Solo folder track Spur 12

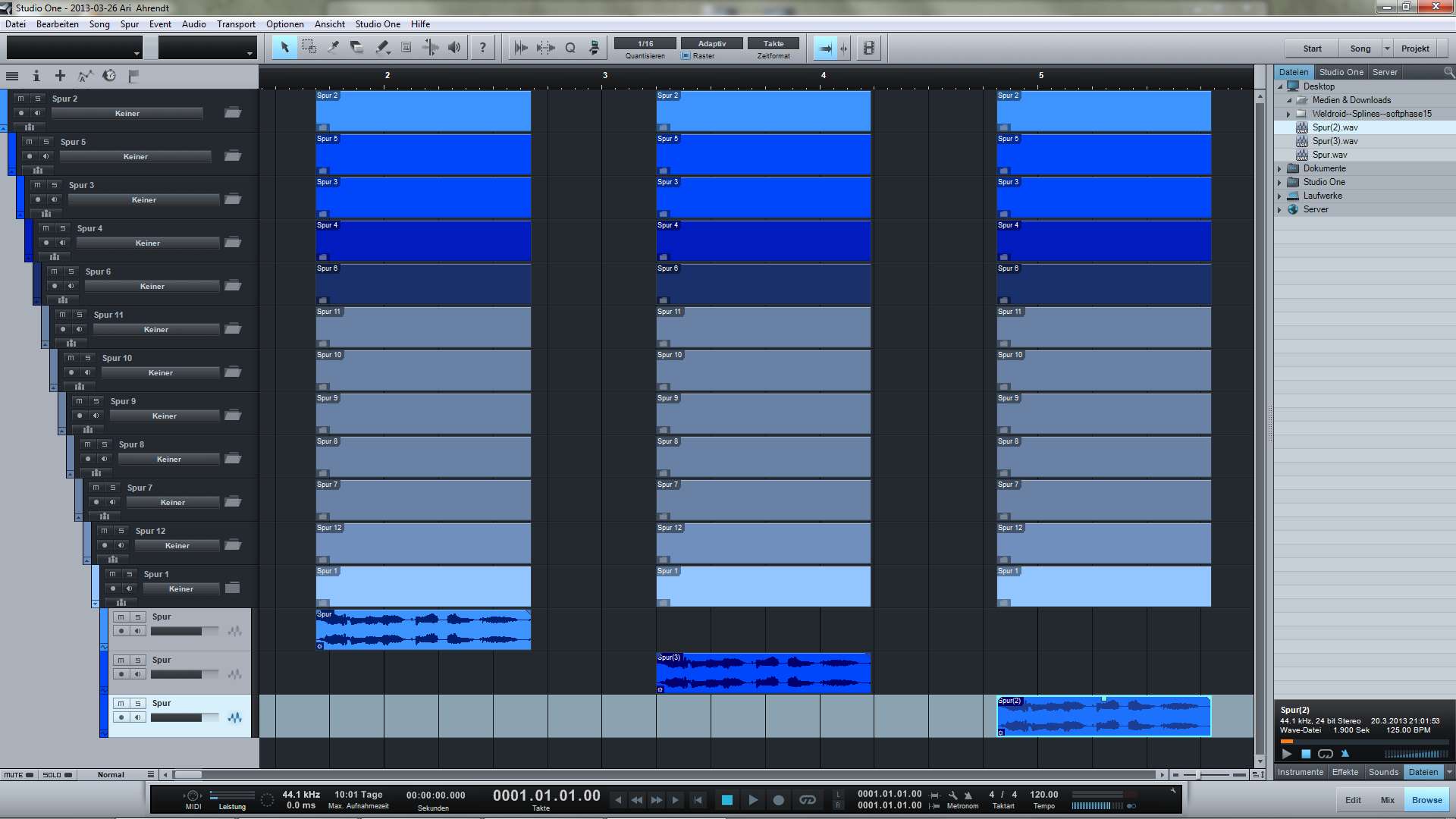[121, 531]
